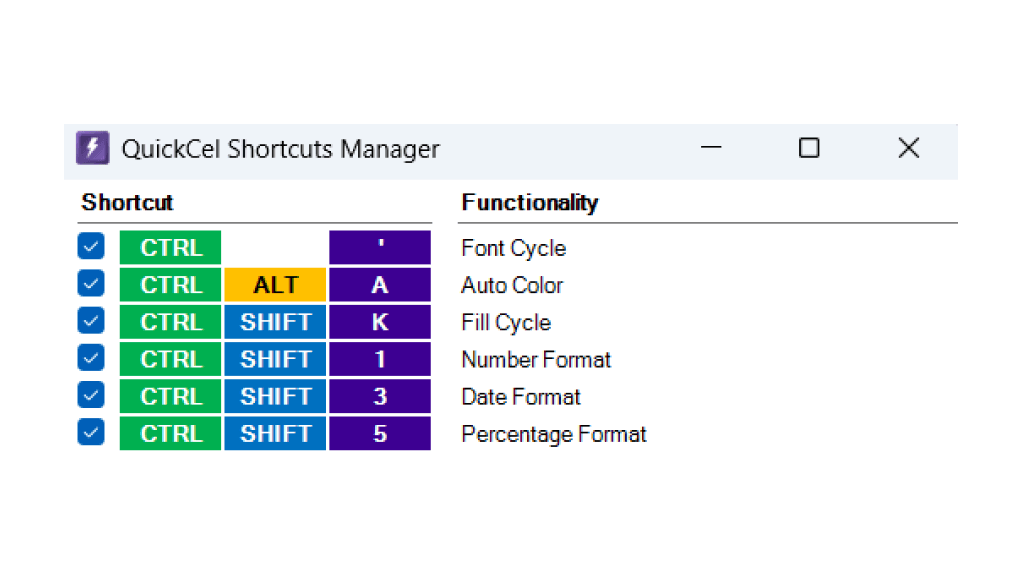Click the K key button for Fill Cycle
Screen dimensions: 1024x576
click(380, 321)
